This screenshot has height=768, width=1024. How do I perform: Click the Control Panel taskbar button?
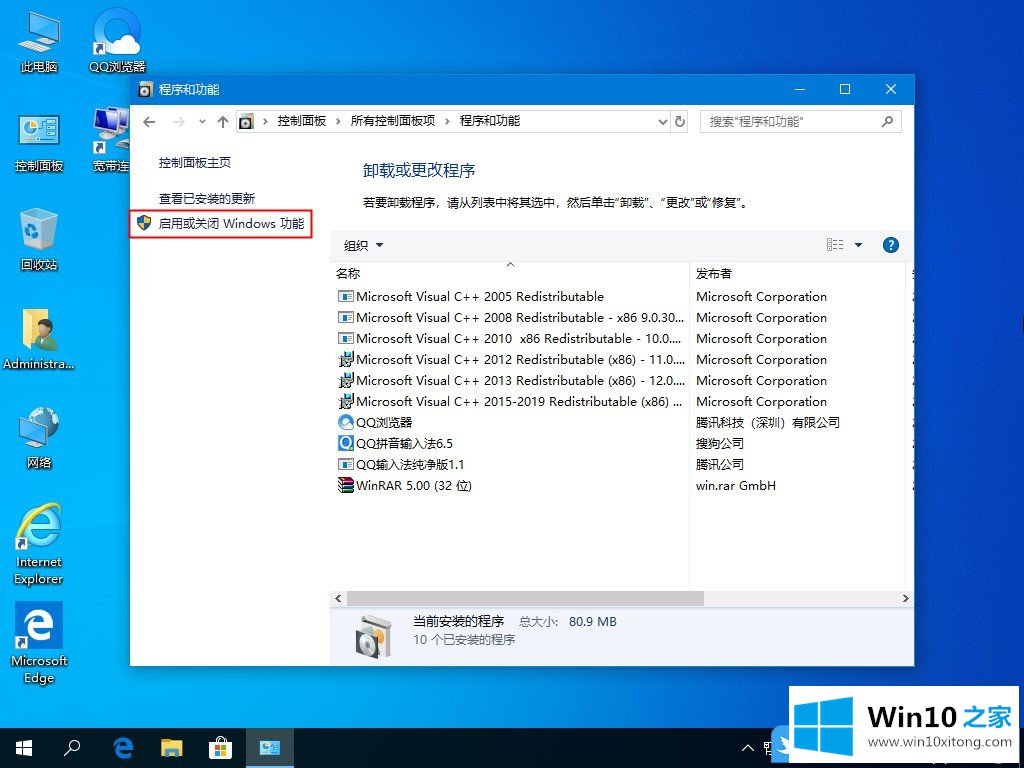pyautogui.click(x=270, y=748)
